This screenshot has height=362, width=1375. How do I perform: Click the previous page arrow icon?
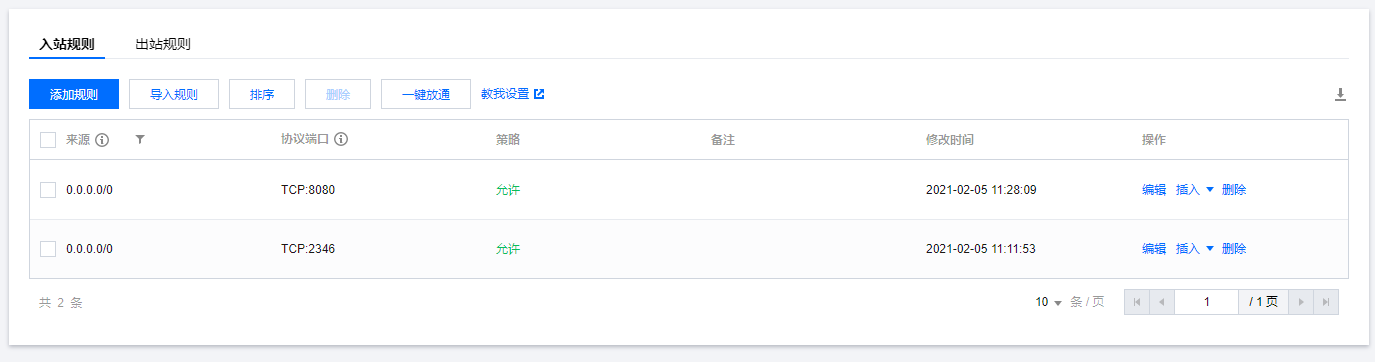tap(1162, 302)
